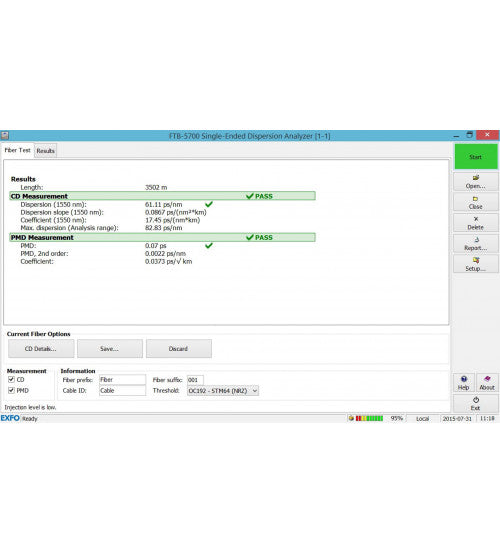Click the green checkmark next to dispersion value

(x=209, y=204)
